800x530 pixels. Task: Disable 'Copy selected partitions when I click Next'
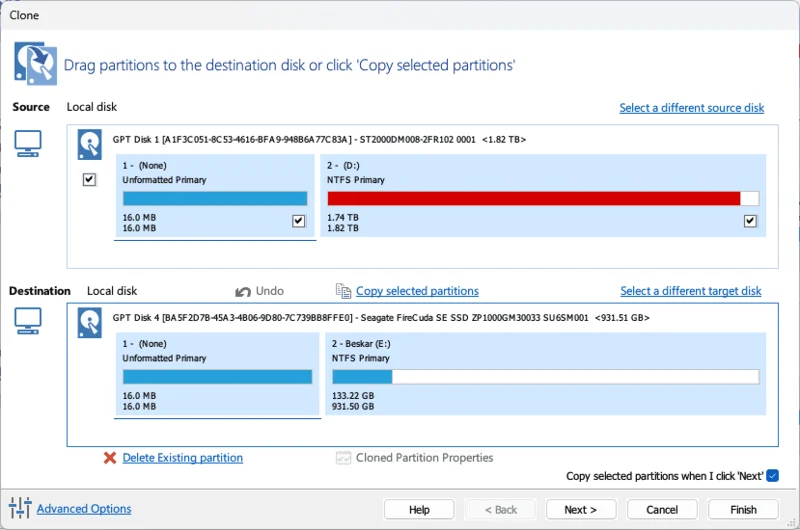(x=772, y=477)
